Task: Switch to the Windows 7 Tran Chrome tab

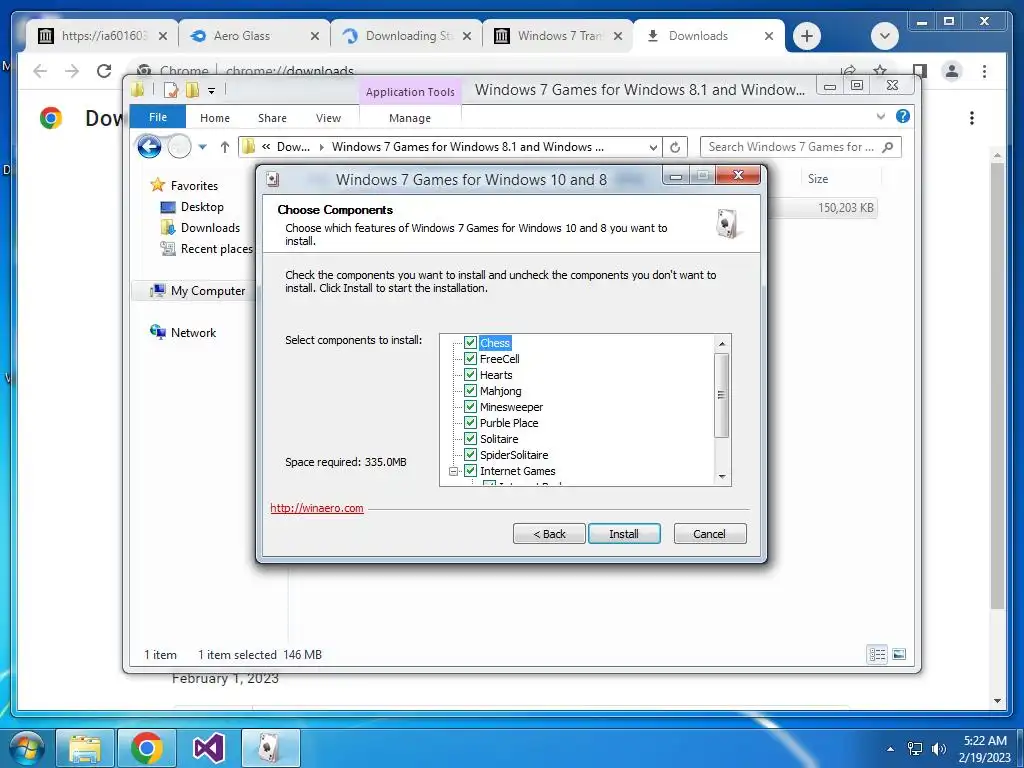Action: 558,36
